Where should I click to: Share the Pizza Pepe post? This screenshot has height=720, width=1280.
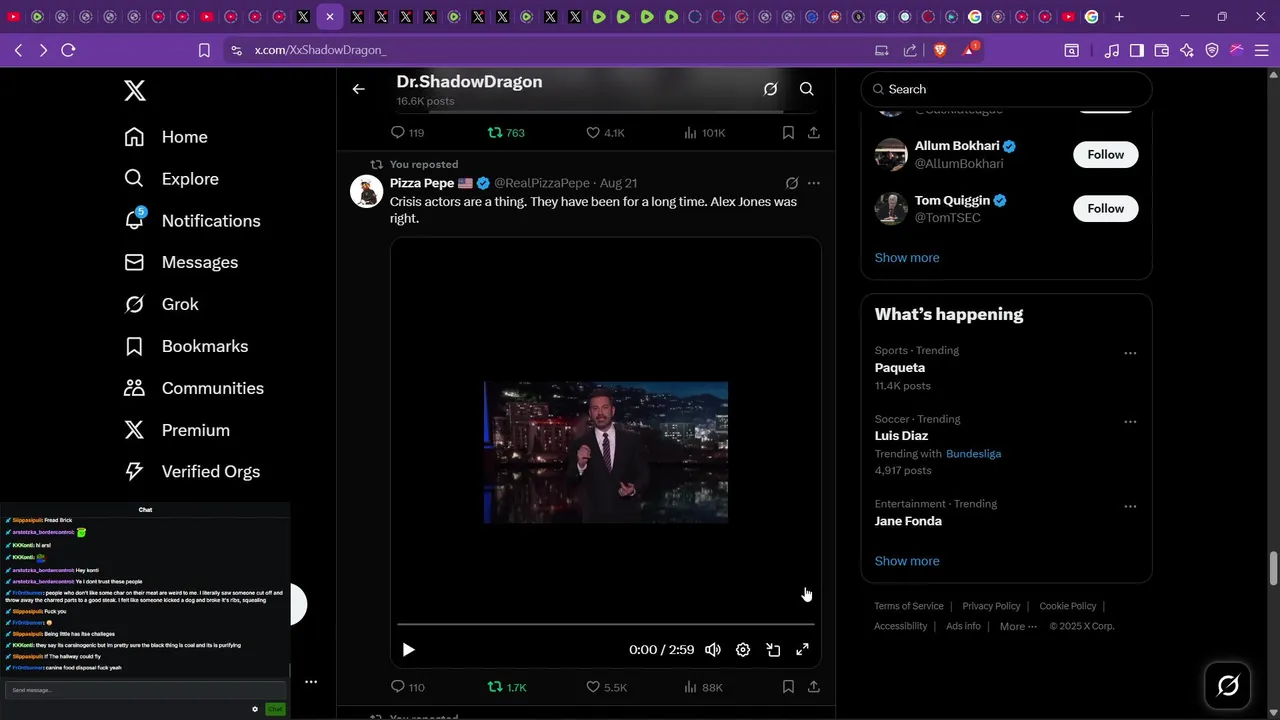pyautogui.click(x=814, y=687)
